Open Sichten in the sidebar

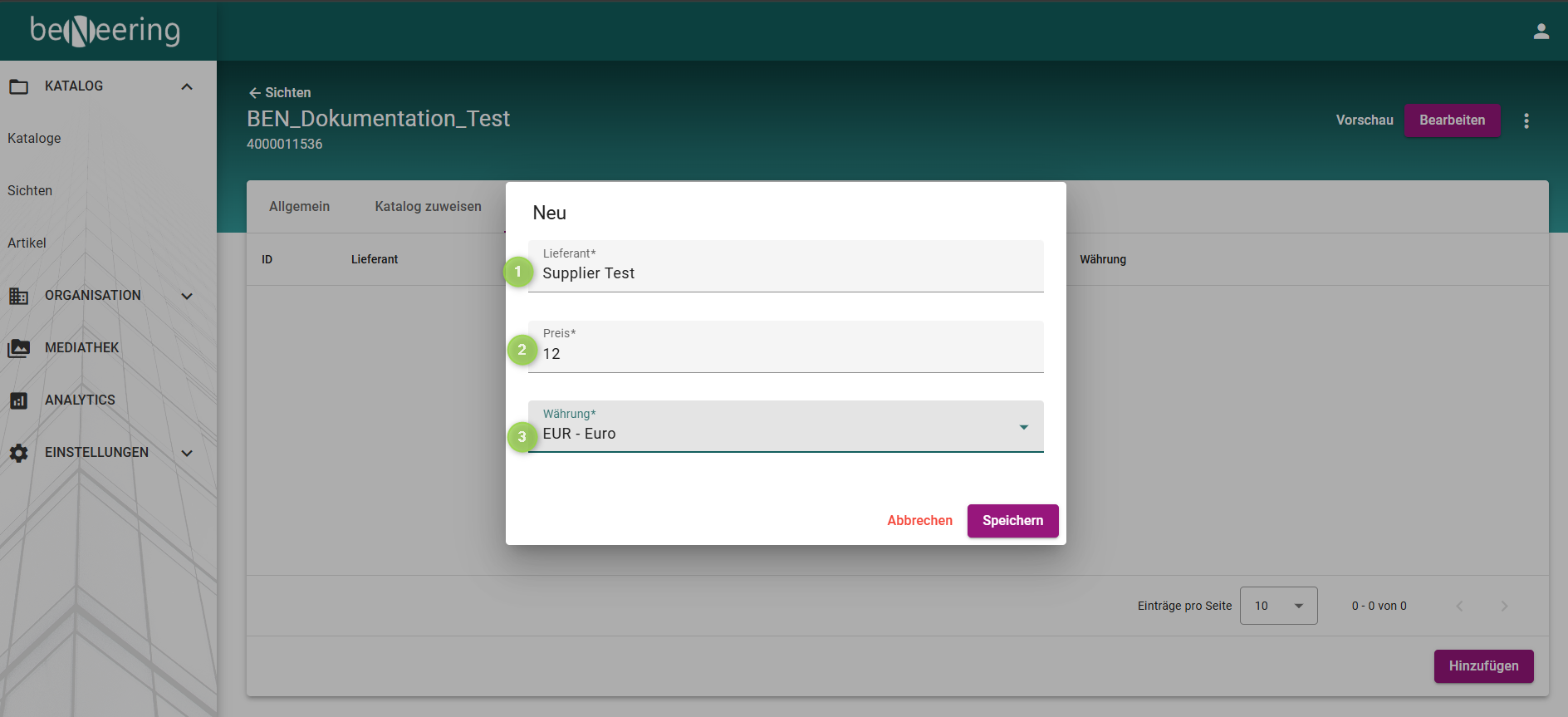pyautogui.click(x=30, y=191)
